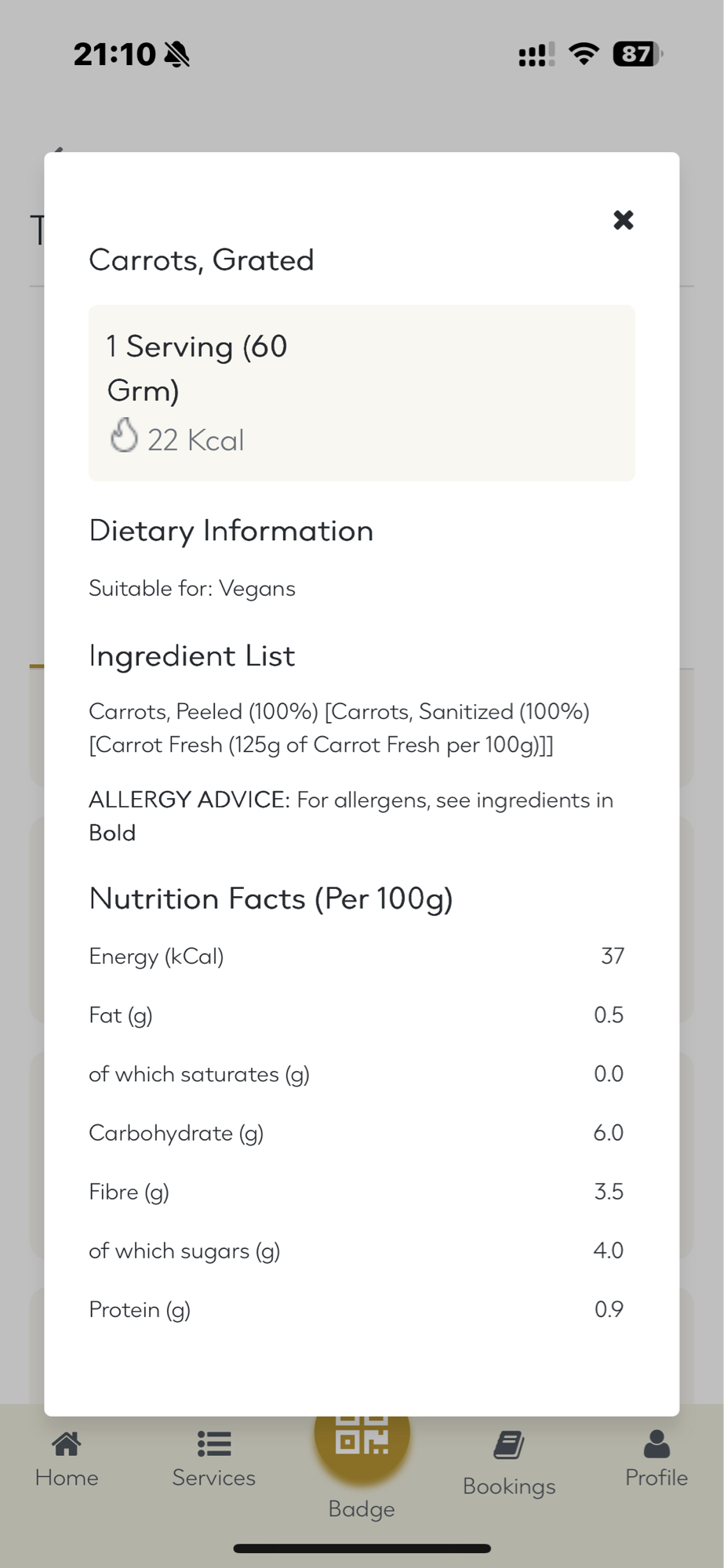724x1568 pixels.
Task: Tap the Carrots, Grated title
Action: [x=202, y=260]
